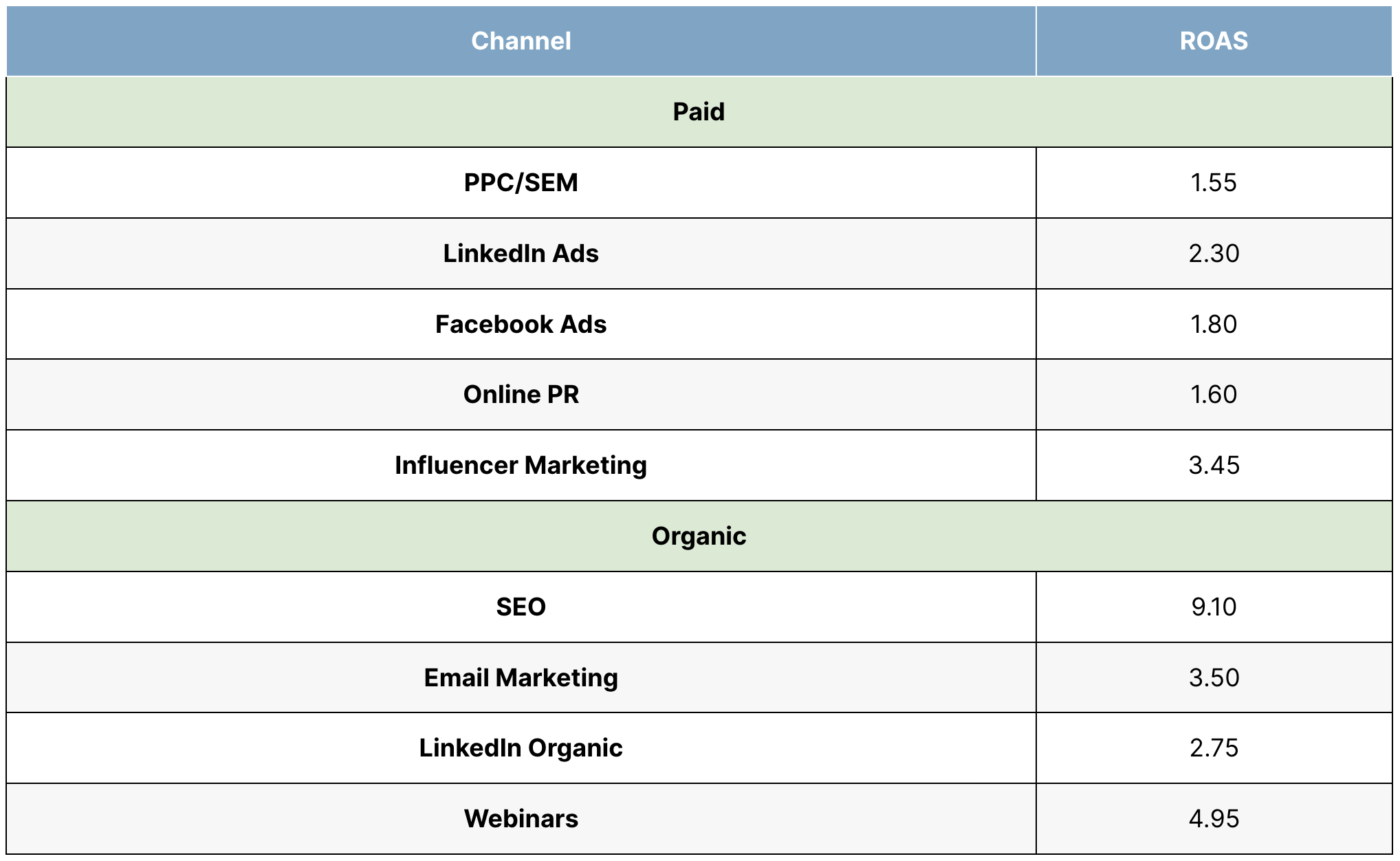Click the Channel column header
Screen dimensions: 1400x861
[x=521, y=41]
